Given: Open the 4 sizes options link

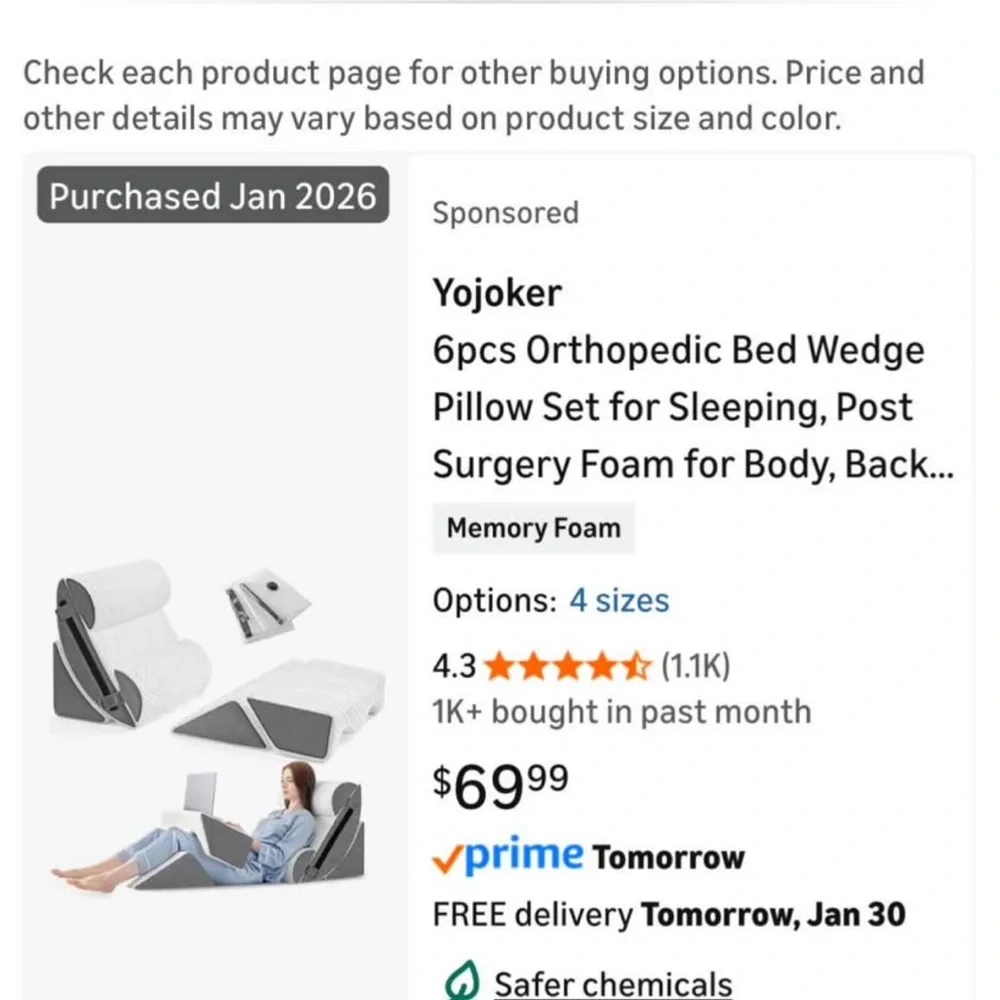Looking at the screenshot, I should click(619, 601).
